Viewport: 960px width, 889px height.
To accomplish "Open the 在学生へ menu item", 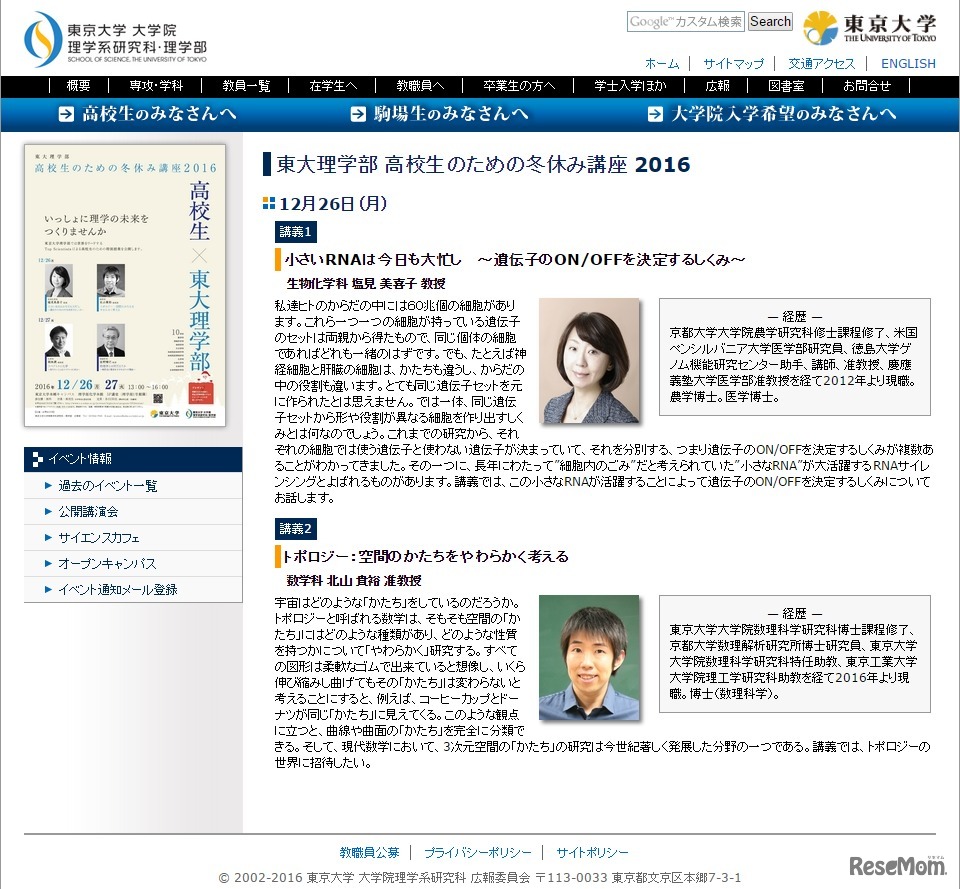I will tap(333, 86).
